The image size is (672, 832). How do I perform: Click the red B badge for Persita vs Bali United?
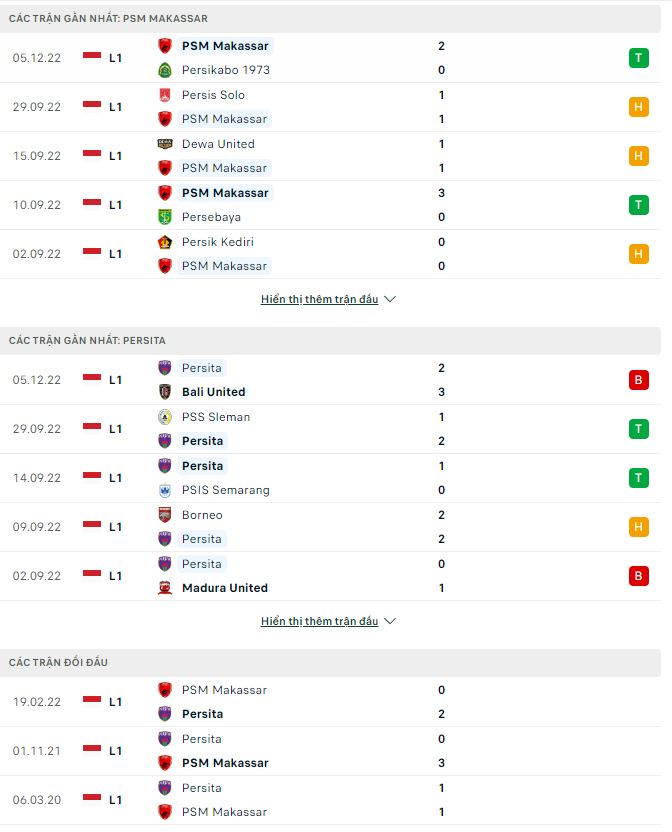point(638,380)
